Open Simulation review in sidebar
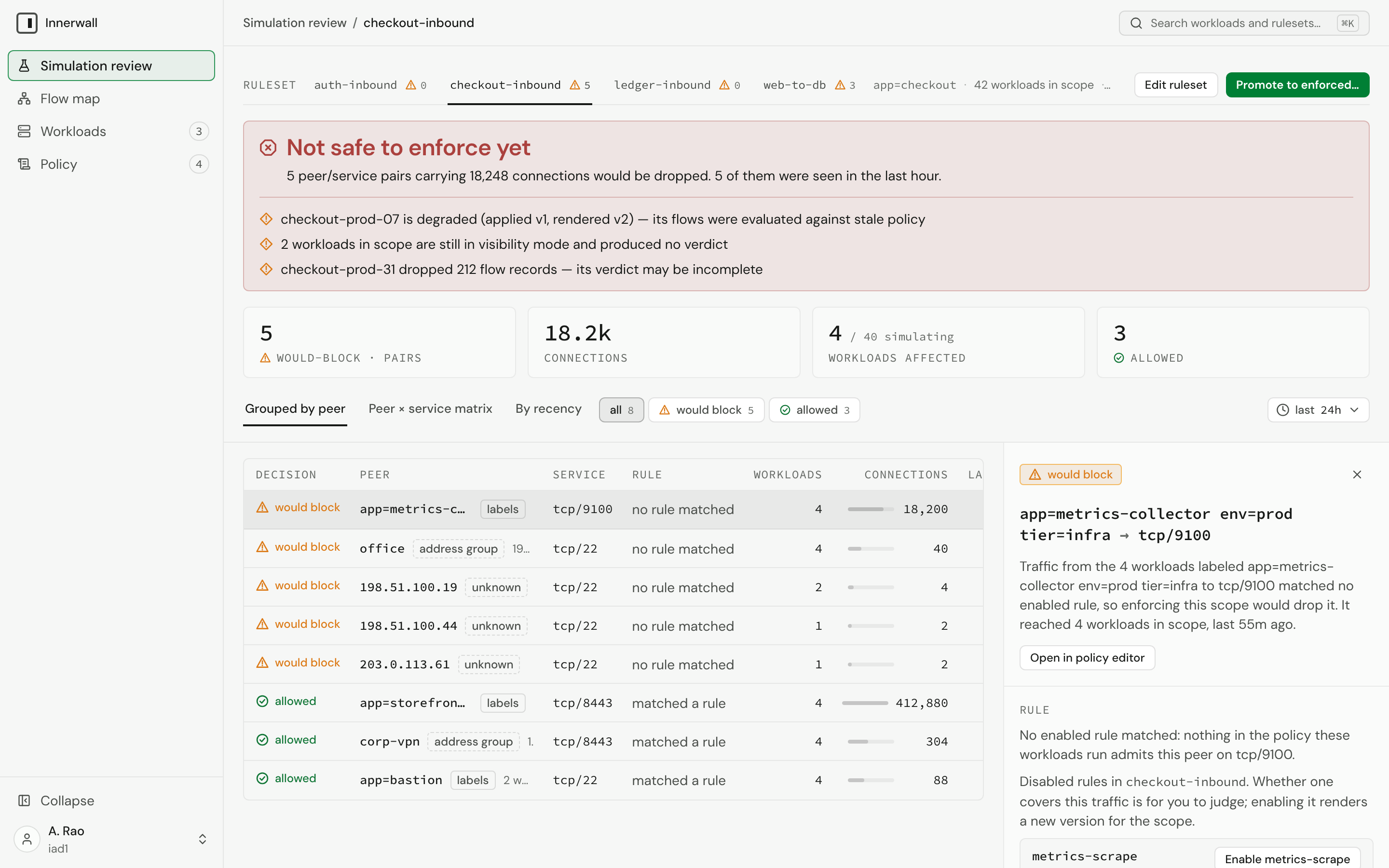 coord(111,66)
